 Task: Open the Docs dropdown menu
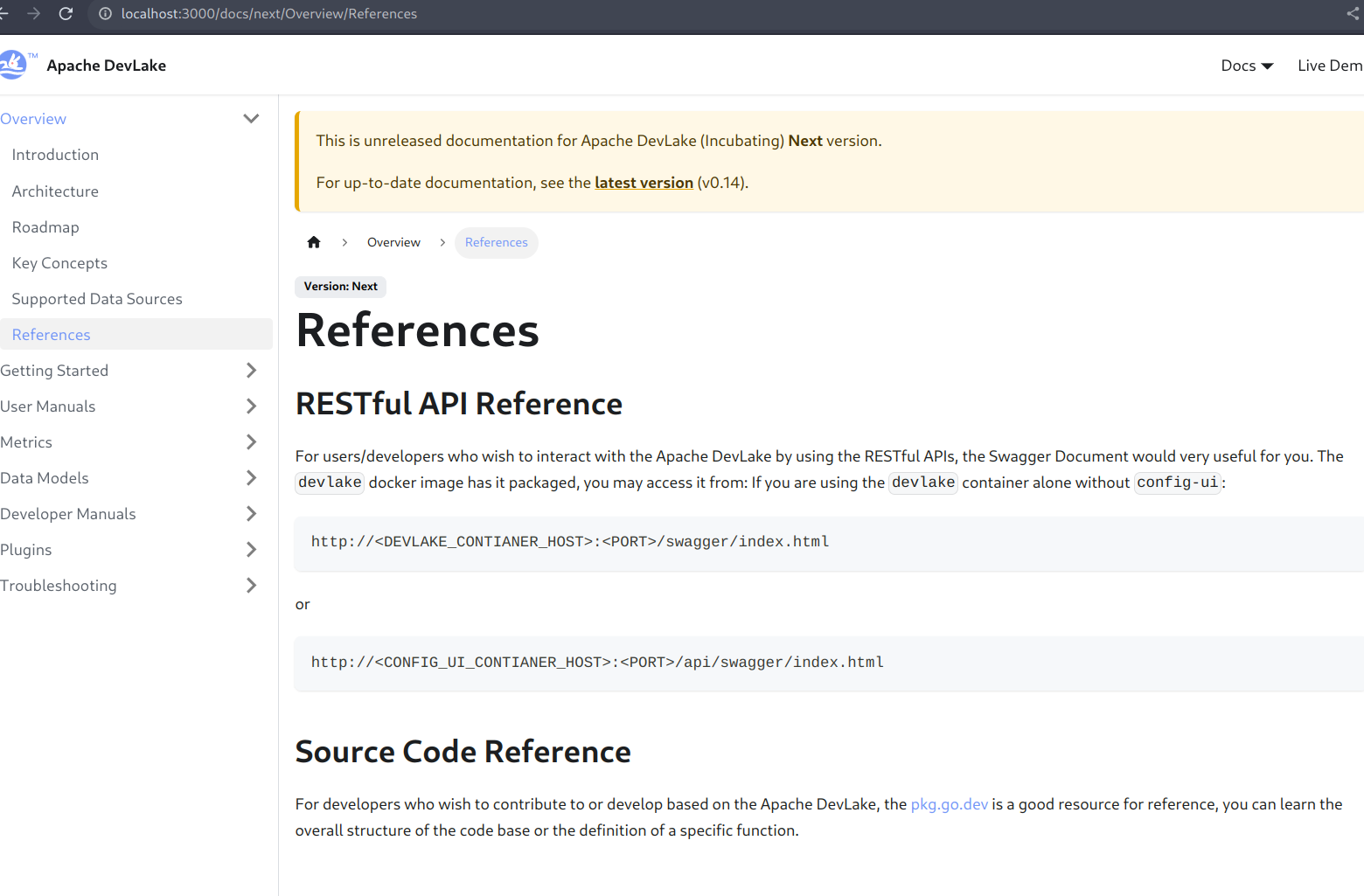[x=1247, y=66]
